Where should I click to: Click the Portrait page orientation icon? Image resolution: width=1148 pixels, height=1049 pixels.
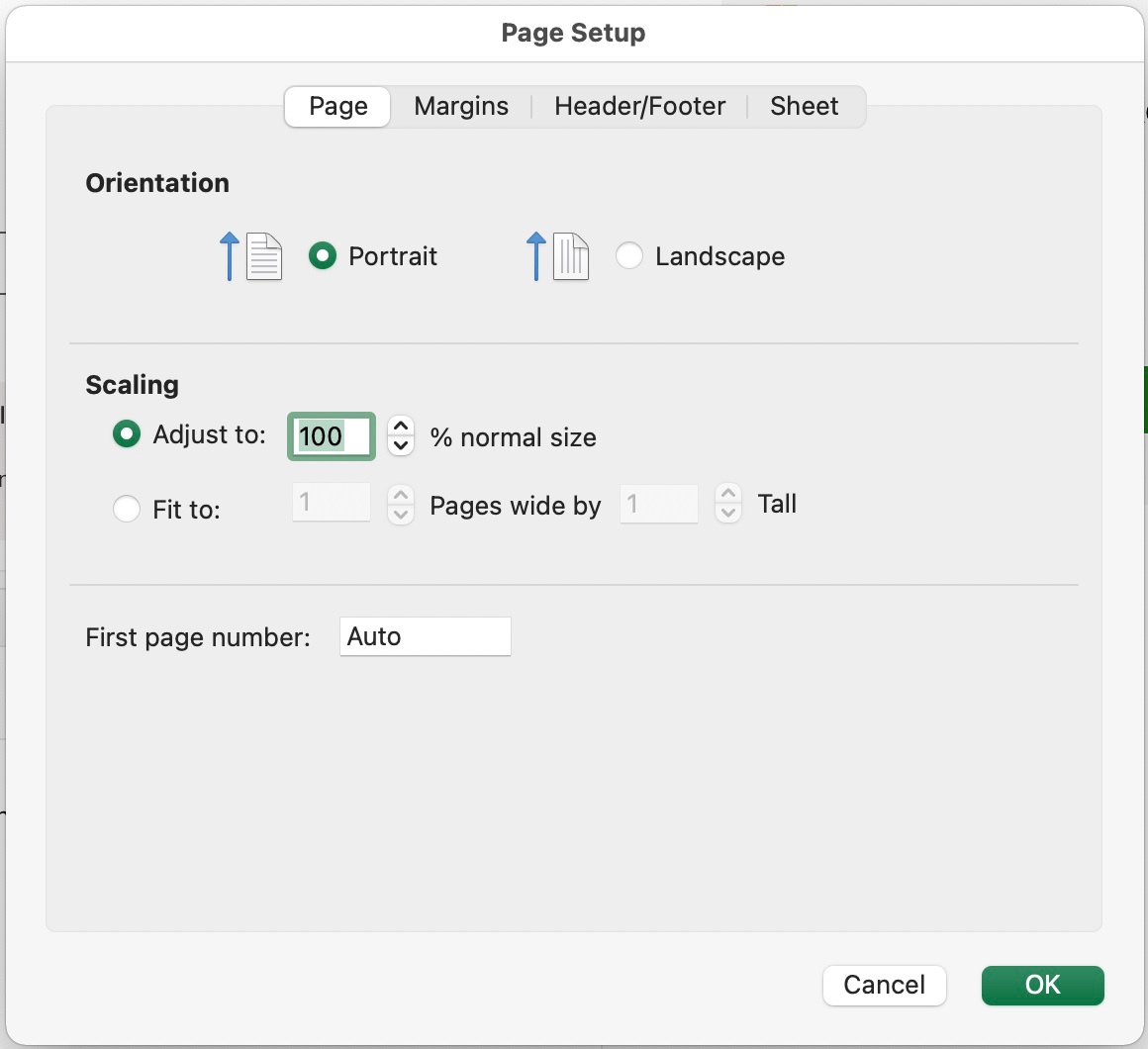click(x=251, y=256)
